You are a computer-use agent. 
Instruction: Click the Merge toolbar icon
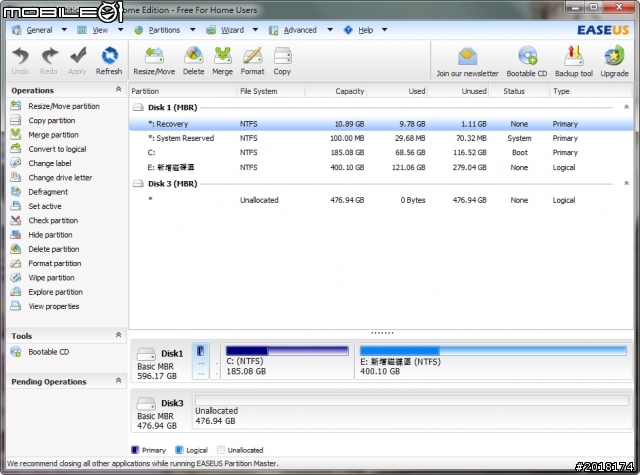tap(222, 60)
